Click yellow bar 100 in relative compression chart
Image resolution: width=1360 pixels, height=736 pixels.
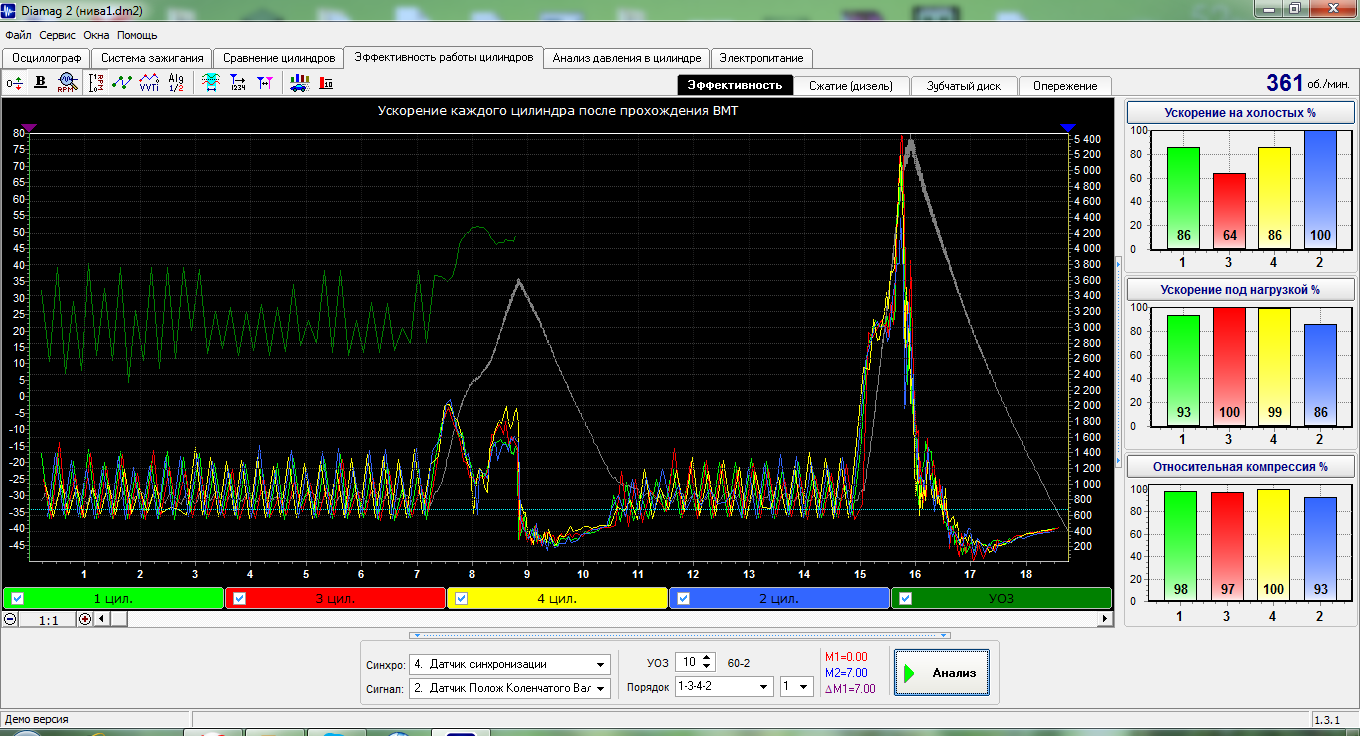click(1273, 545)
